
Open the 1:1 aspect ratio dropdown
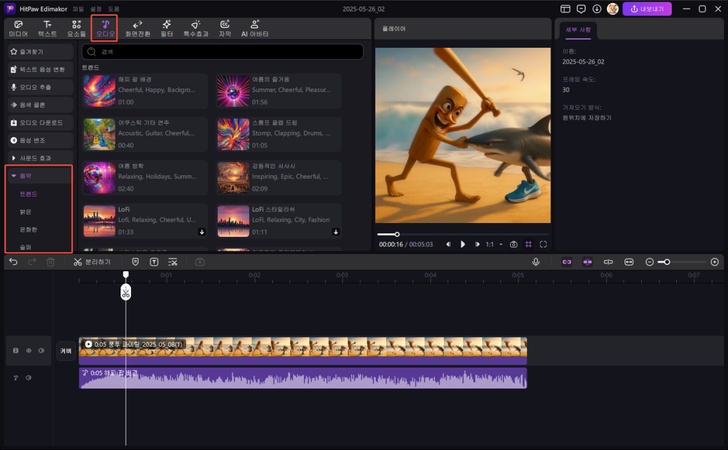pyautogui.click(x=494, y=244)
